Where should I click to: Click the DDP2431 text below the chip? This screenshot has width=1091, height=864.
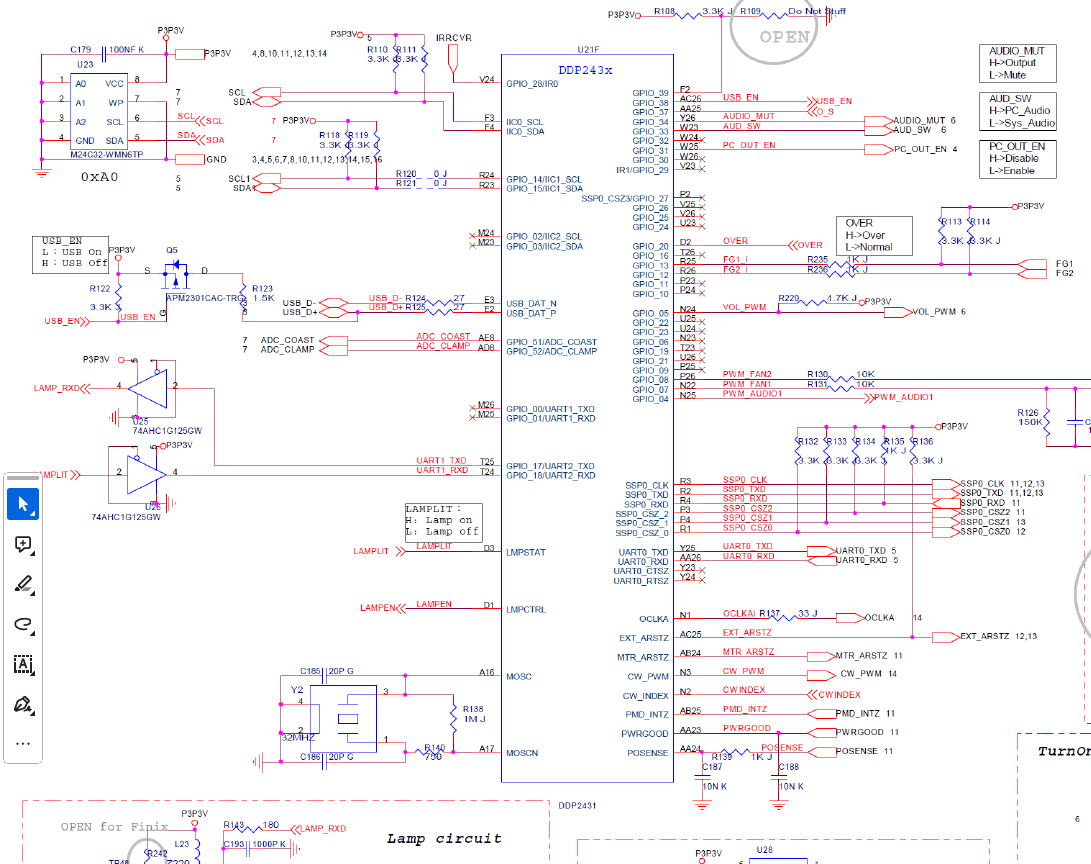(577, 806)
